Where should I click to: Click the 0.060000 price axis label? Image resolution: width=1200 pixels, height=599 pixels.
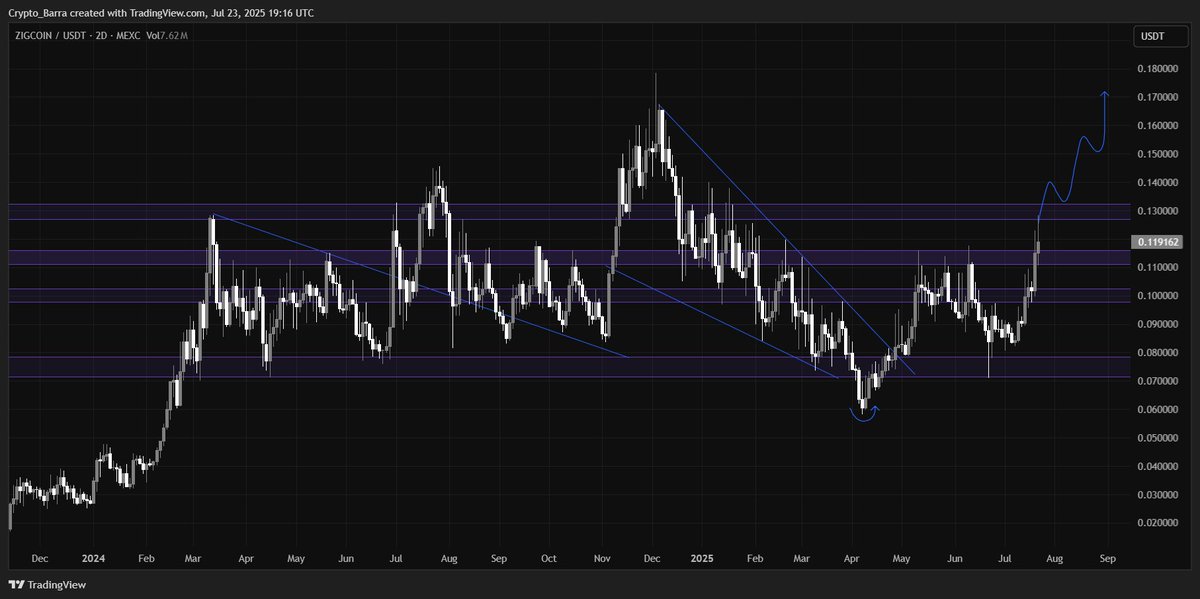(x=1158, y=410)
